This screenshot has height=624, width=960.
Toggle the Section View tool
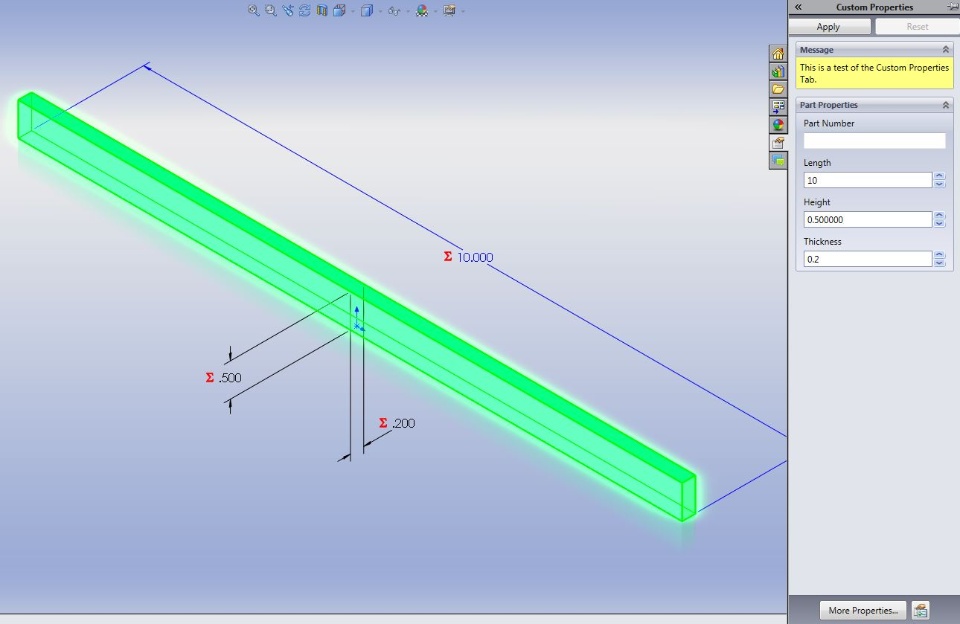[x=322, y=10]
